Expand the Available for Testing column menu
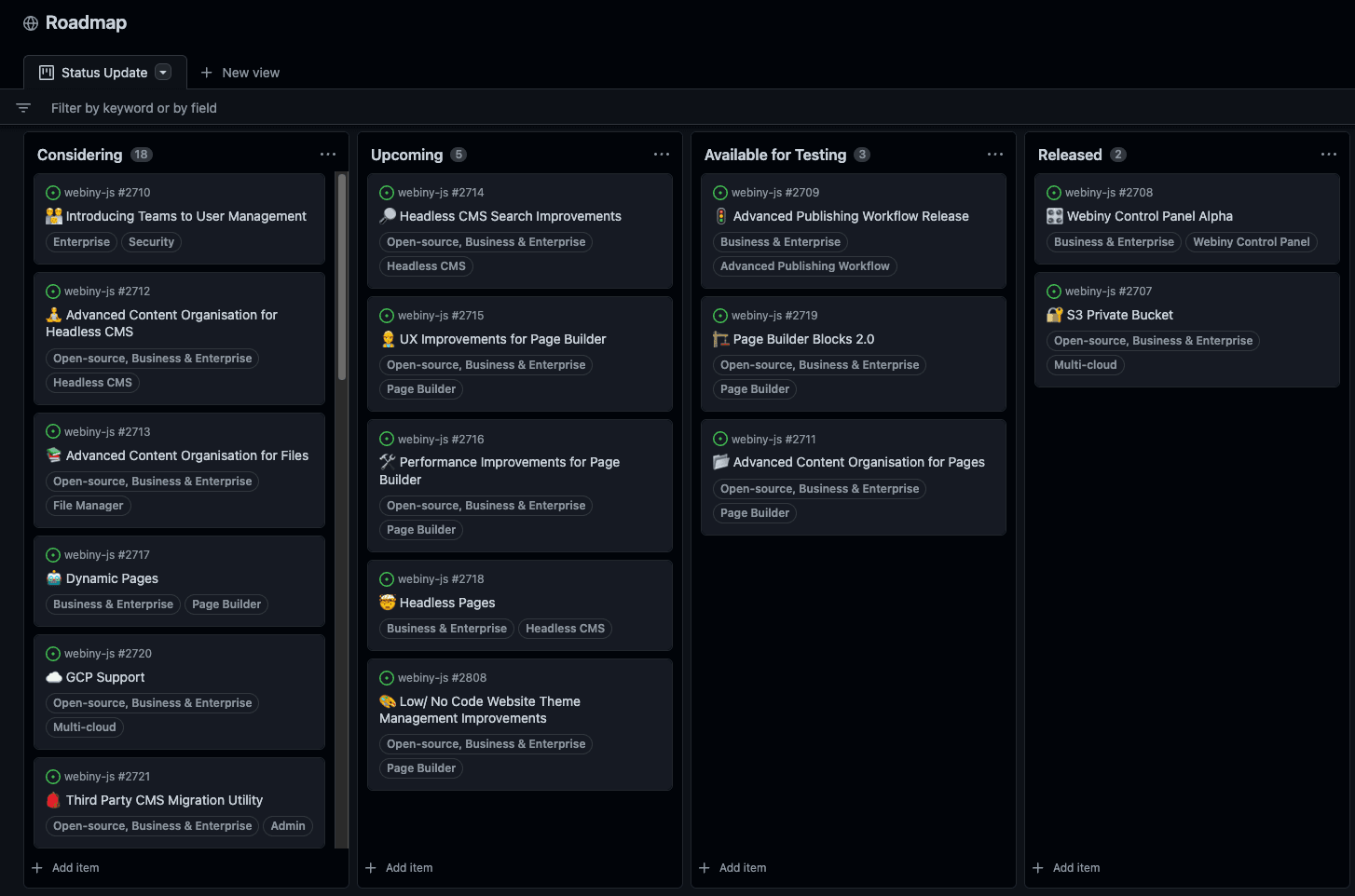Viewport: 1355px width, 896px height. coord(995,155)
